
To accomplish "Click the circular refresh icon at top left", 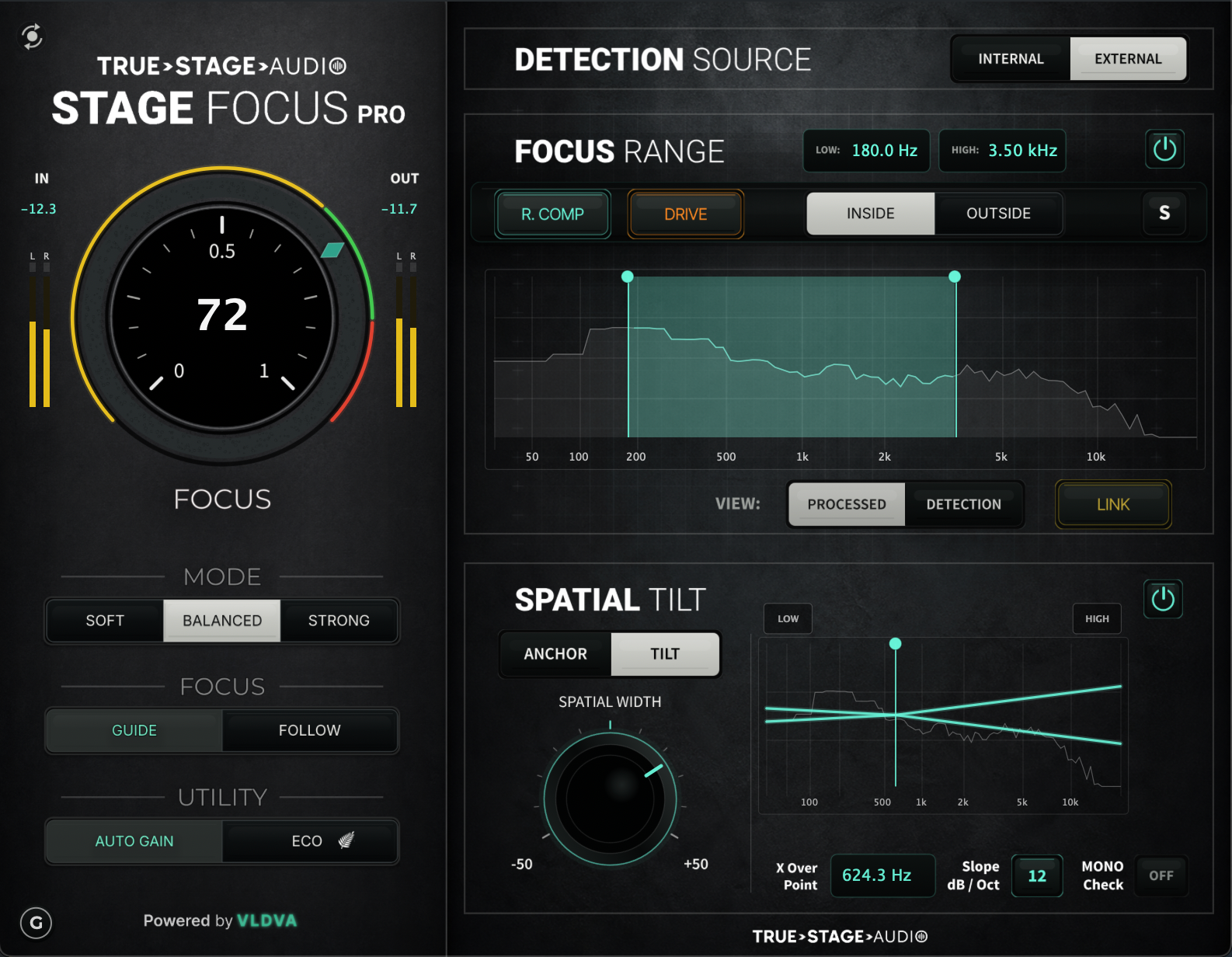I will pos(32,36).
